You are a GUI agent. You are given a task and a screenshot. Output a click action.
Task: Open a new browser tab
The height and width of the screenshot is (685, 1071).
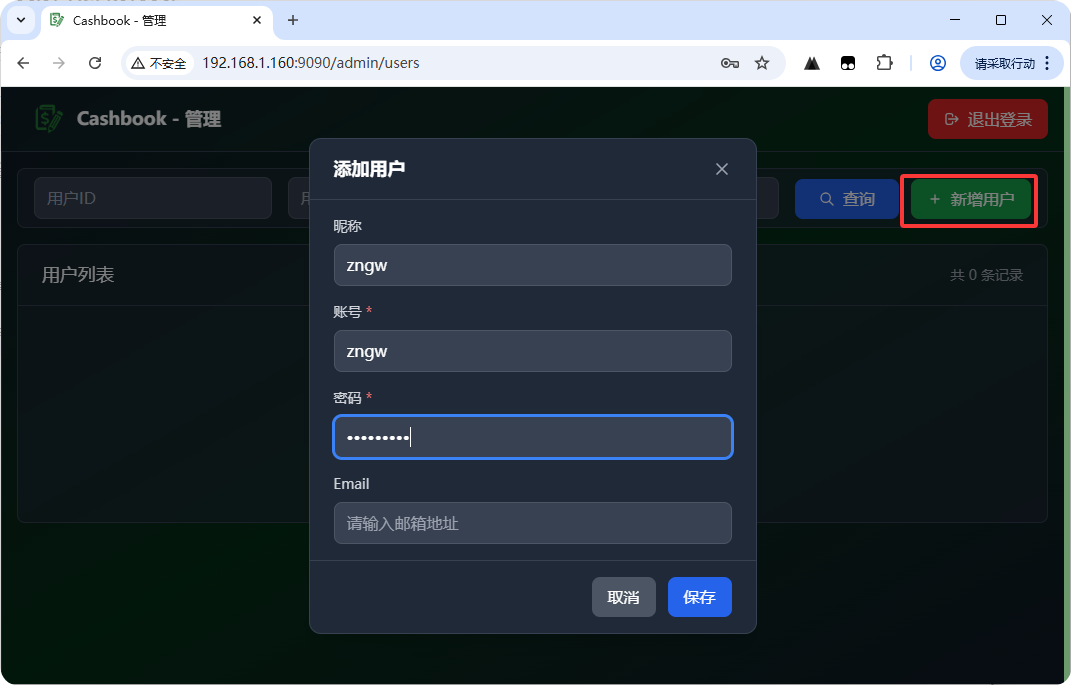tap(293, 20)
